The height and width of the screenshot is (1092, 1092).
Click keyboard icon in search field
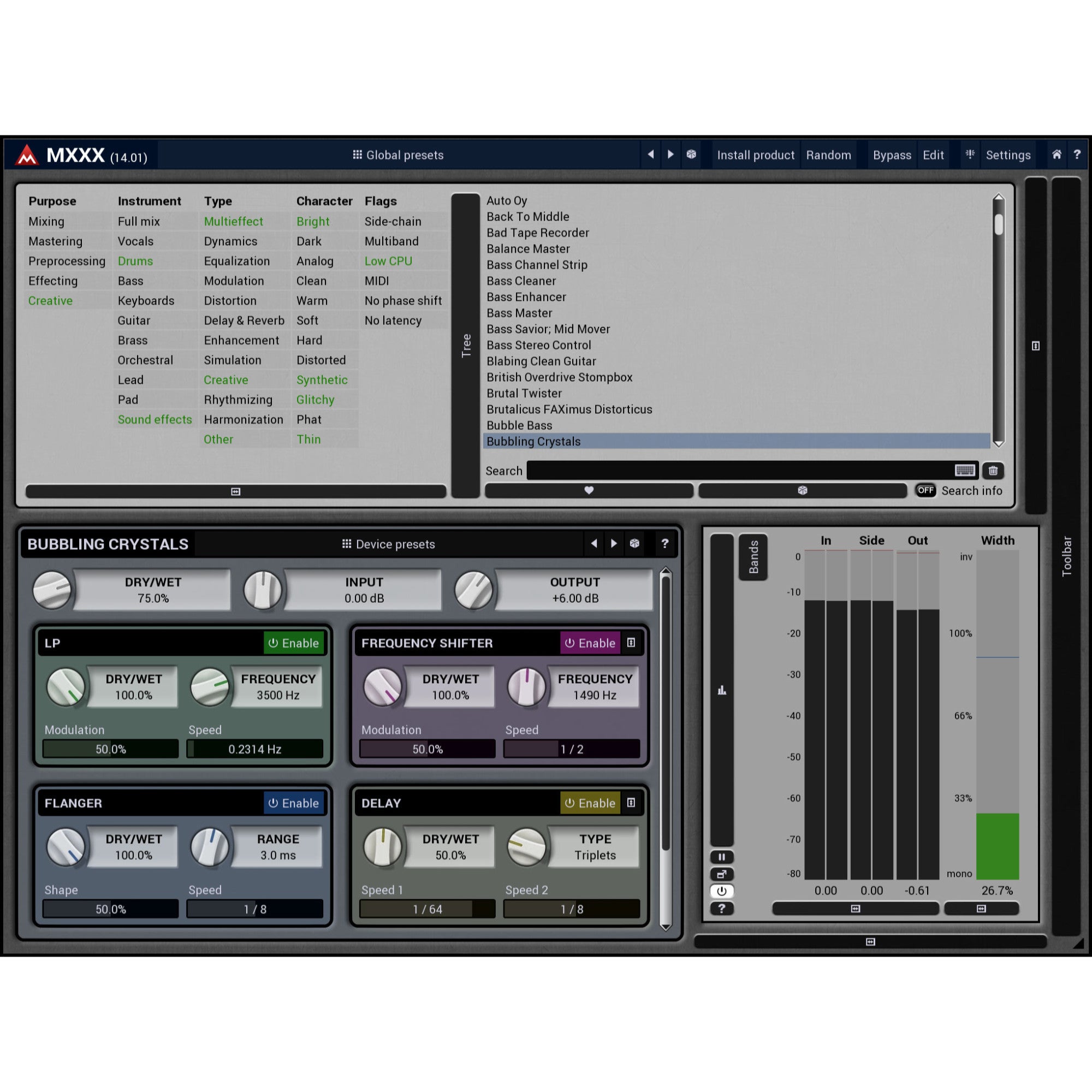coord(965,470)
